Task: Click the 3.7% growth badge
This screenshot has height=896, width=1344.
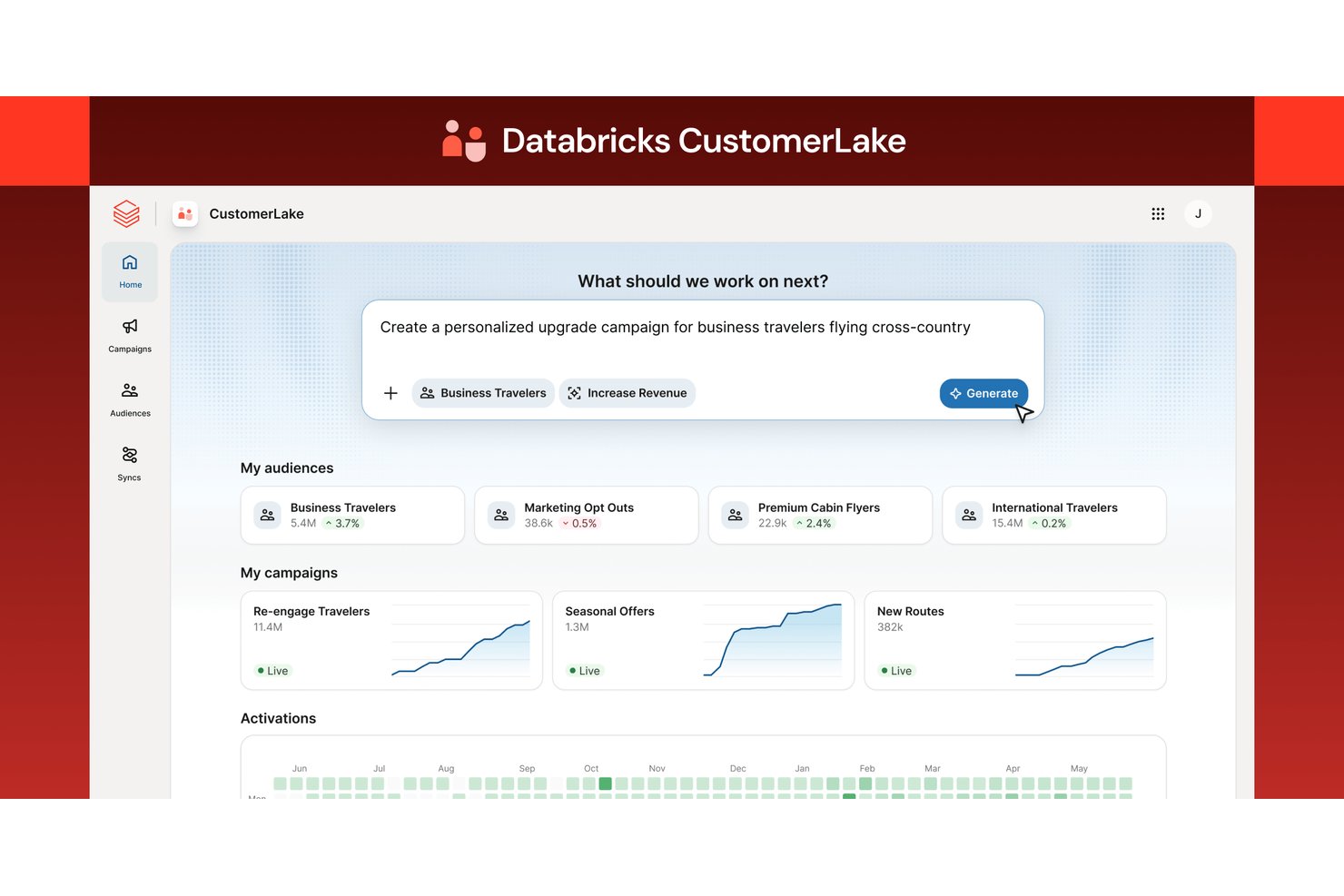Action: point(342,524)
